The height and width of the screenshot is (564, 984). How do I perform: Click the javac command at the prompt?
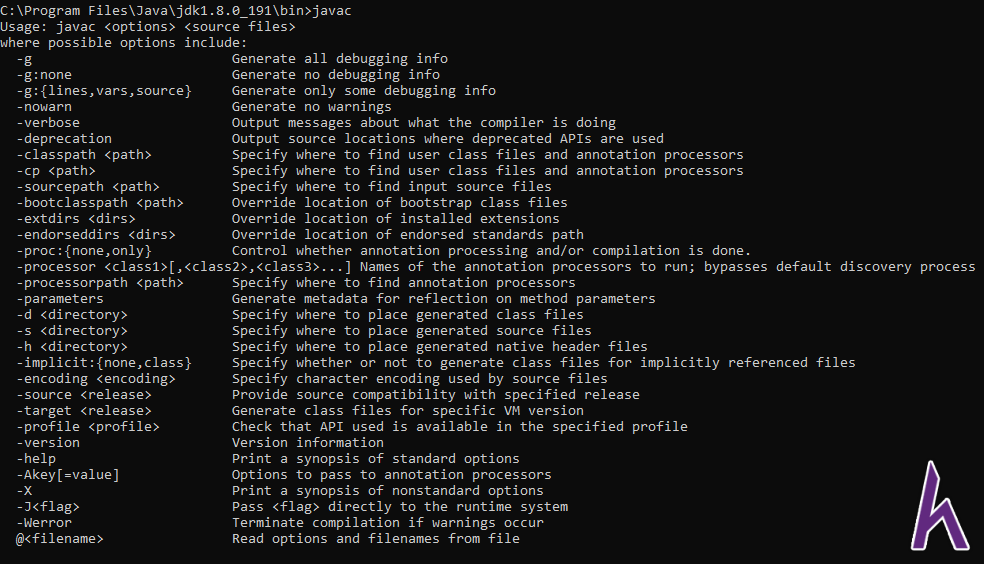pyautogui.click(x=332, y=11)
